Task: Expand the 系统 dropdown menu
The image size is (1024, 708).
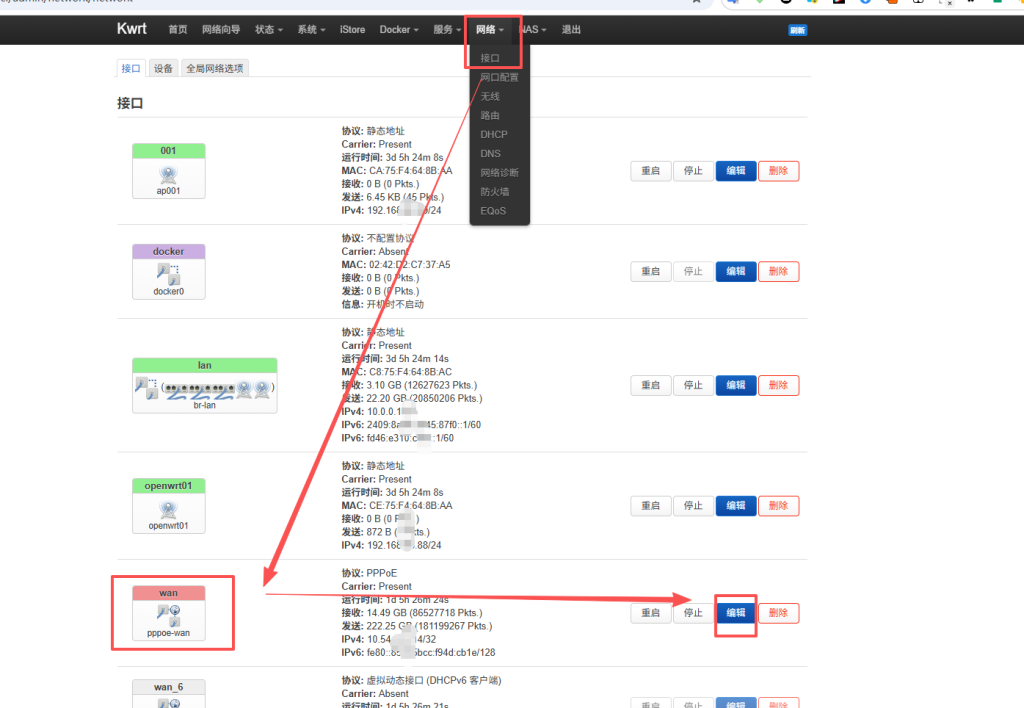Action: tap(311, 30)
